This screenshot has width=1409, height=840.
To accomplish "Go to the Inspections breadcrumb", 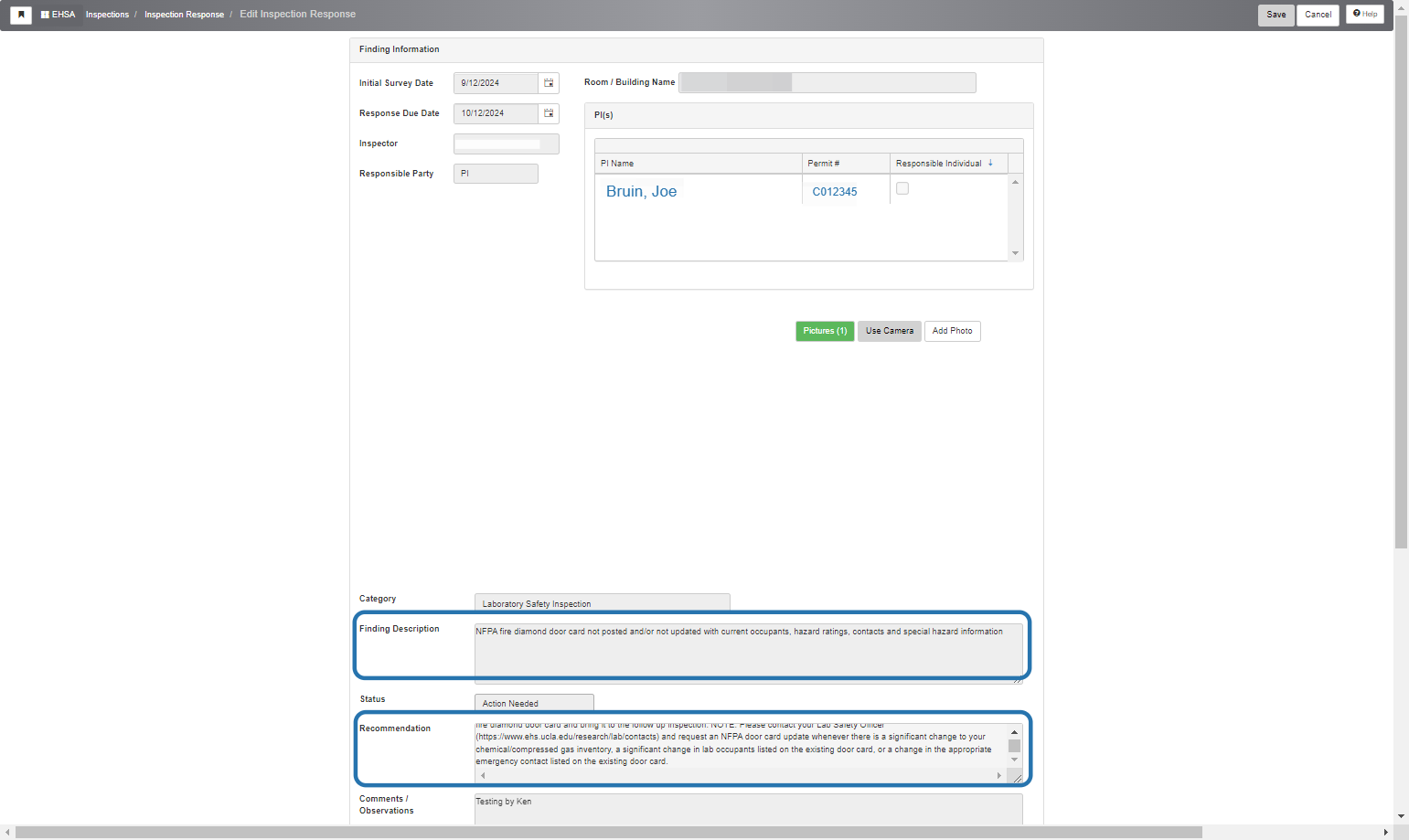I will pyautogui.click(x=107, y=15).
